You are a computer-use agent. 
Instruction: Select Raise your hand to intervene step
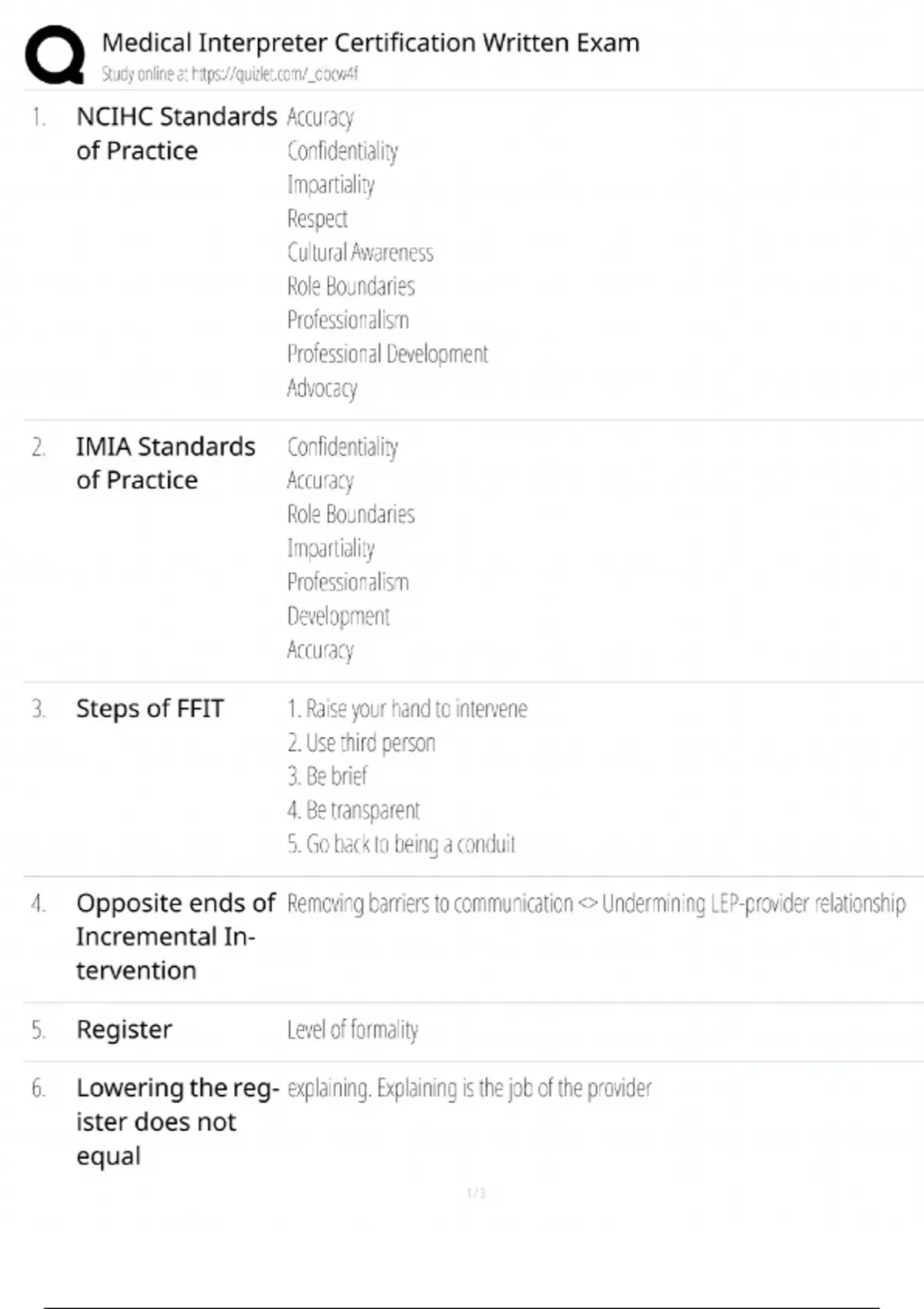pyautogui.click(x=407, y=708)
